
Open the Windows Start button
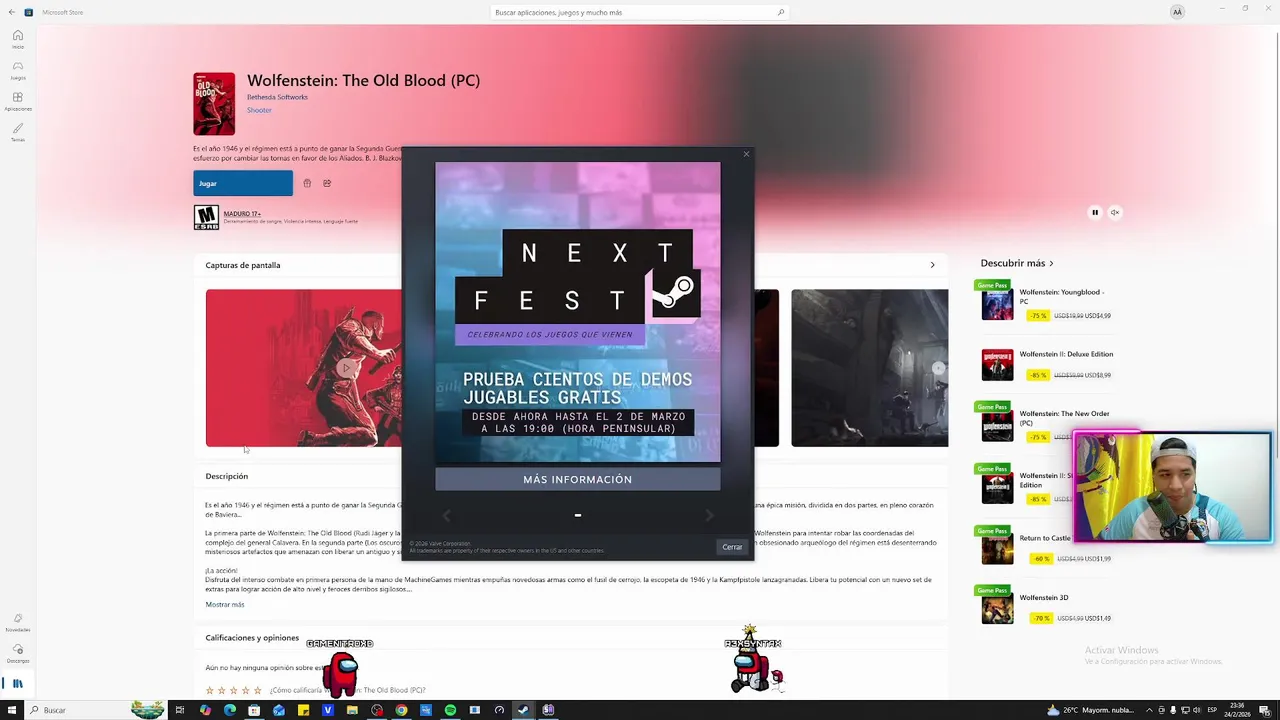[x=11, y=710]
